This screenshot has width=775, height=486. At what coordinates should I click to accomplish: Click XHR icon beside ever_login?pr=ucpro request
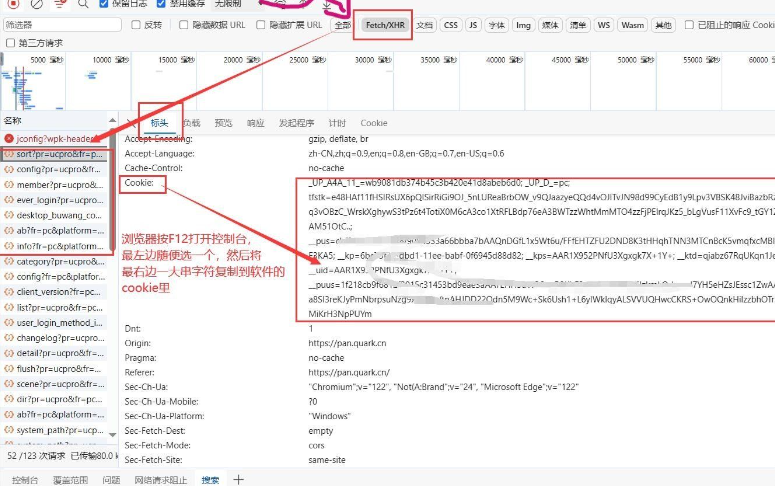click(9, 200)
